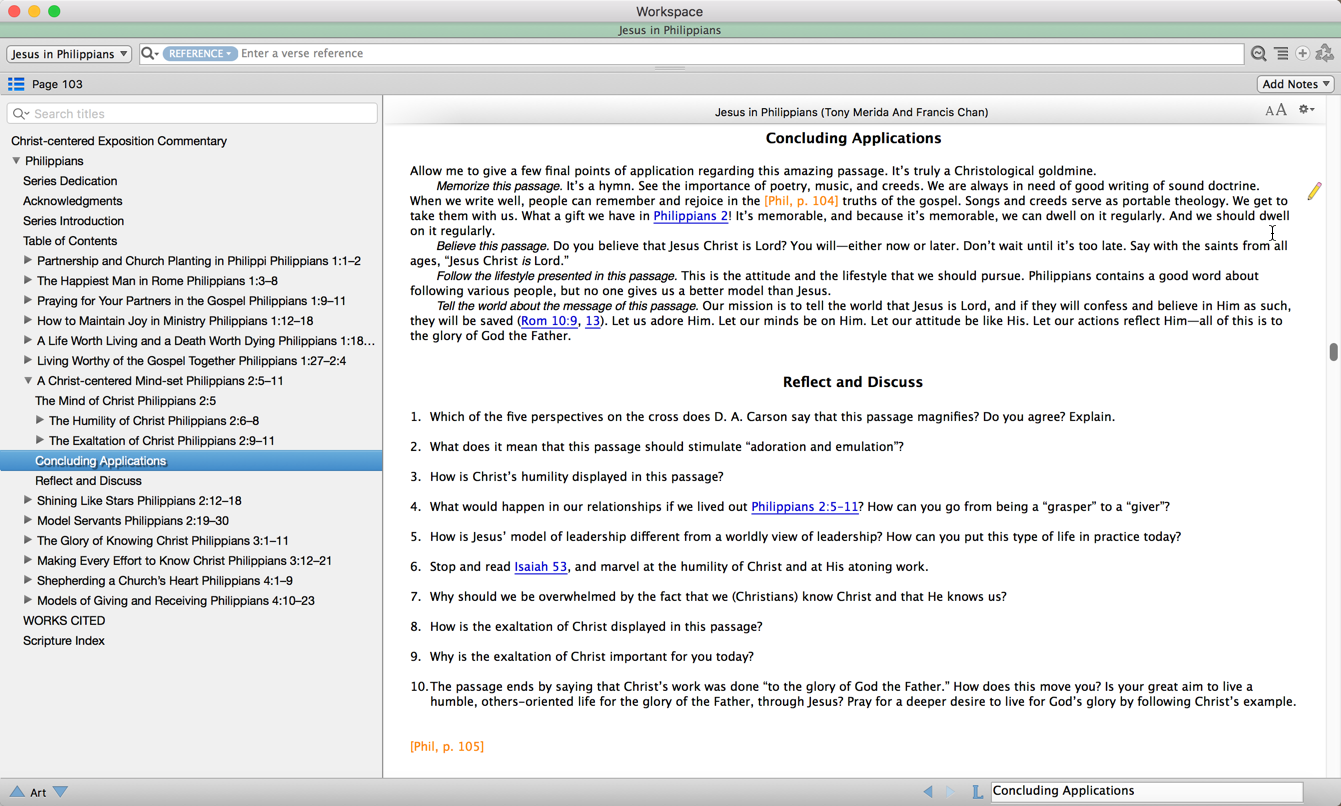This screenshot has width=1341, height=806.
Task: Expand The Humility of Christ Philippians 2:6–8
Action: (40, 421)
